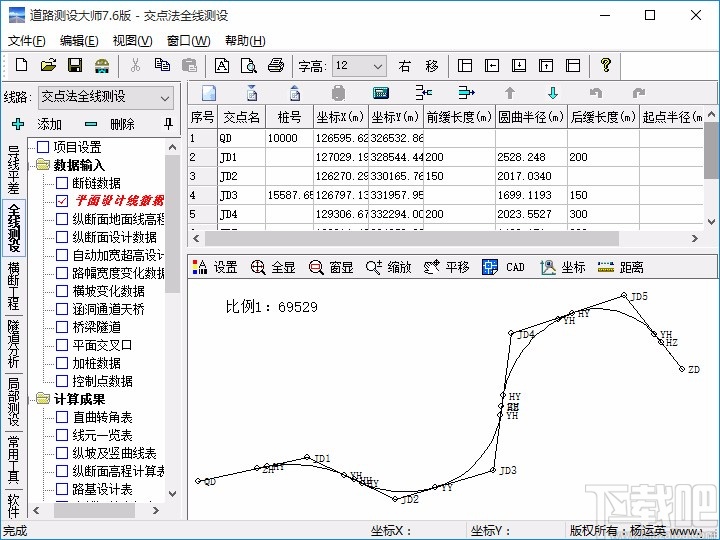Click the 添加 add button
The image size is (720, 540).
(x=37, y=124)
